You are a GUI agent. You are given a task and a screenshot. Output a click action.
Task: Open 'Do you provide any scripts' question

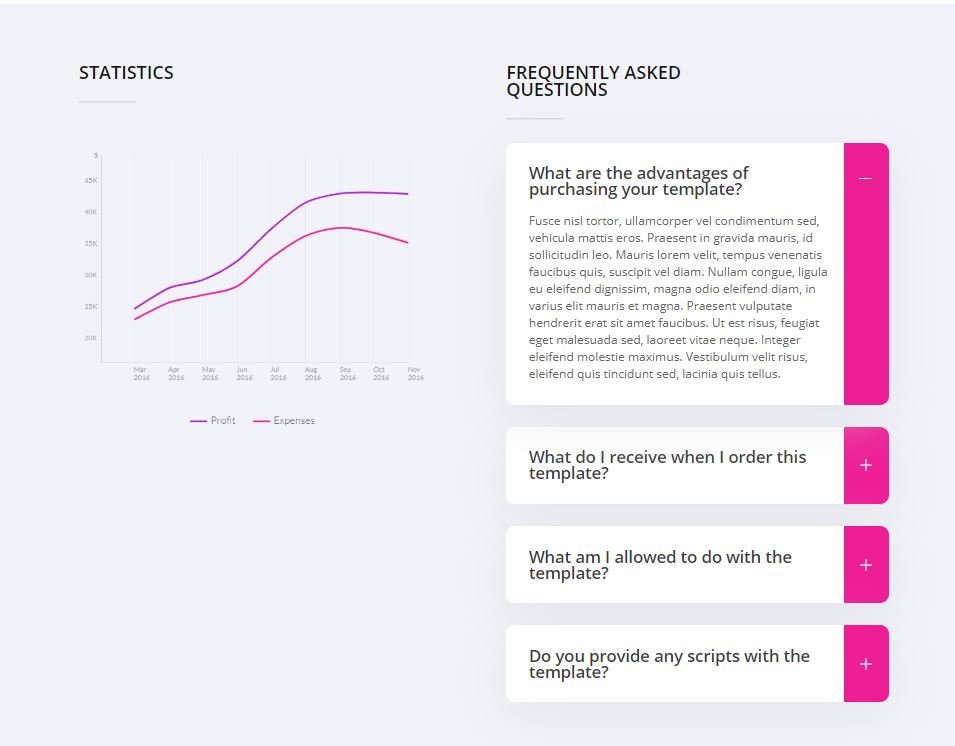click(669, 664)
